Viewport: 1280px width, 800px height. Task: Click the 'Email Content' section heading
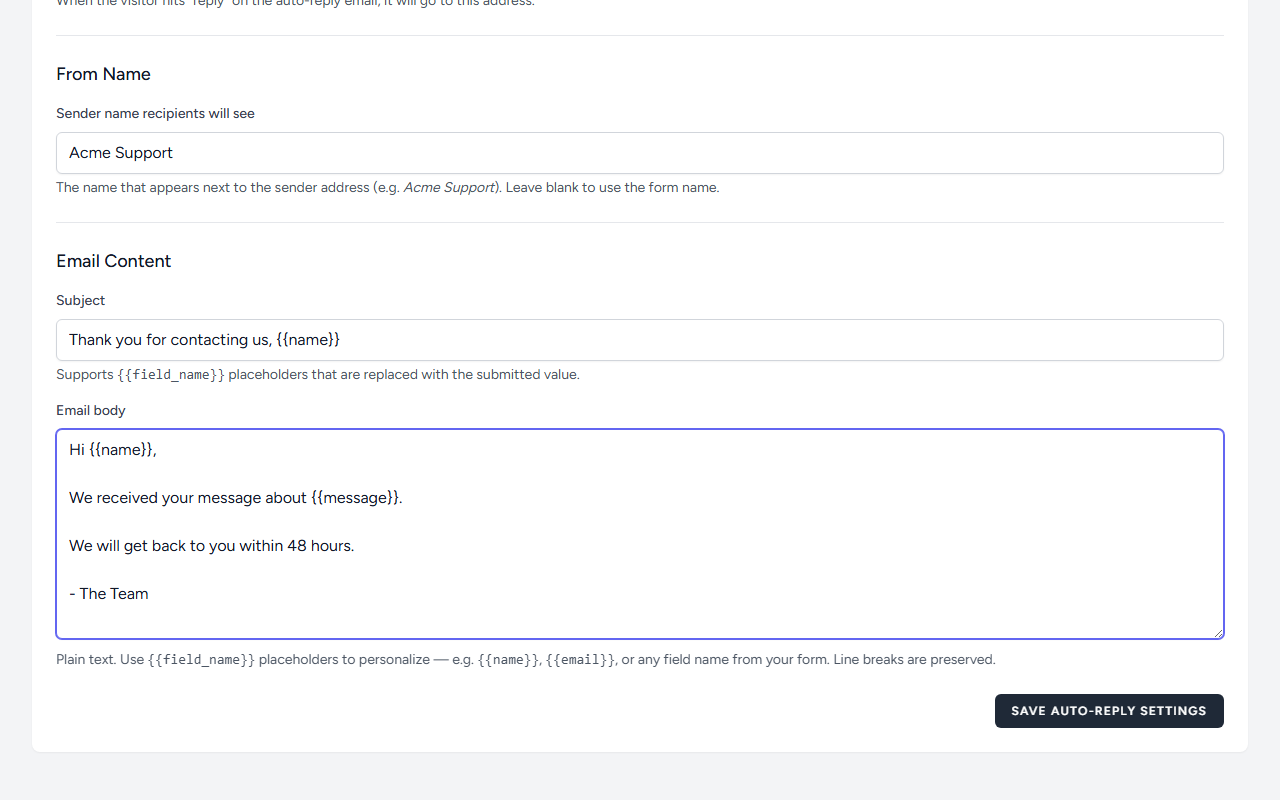click(x=114, y=261)
